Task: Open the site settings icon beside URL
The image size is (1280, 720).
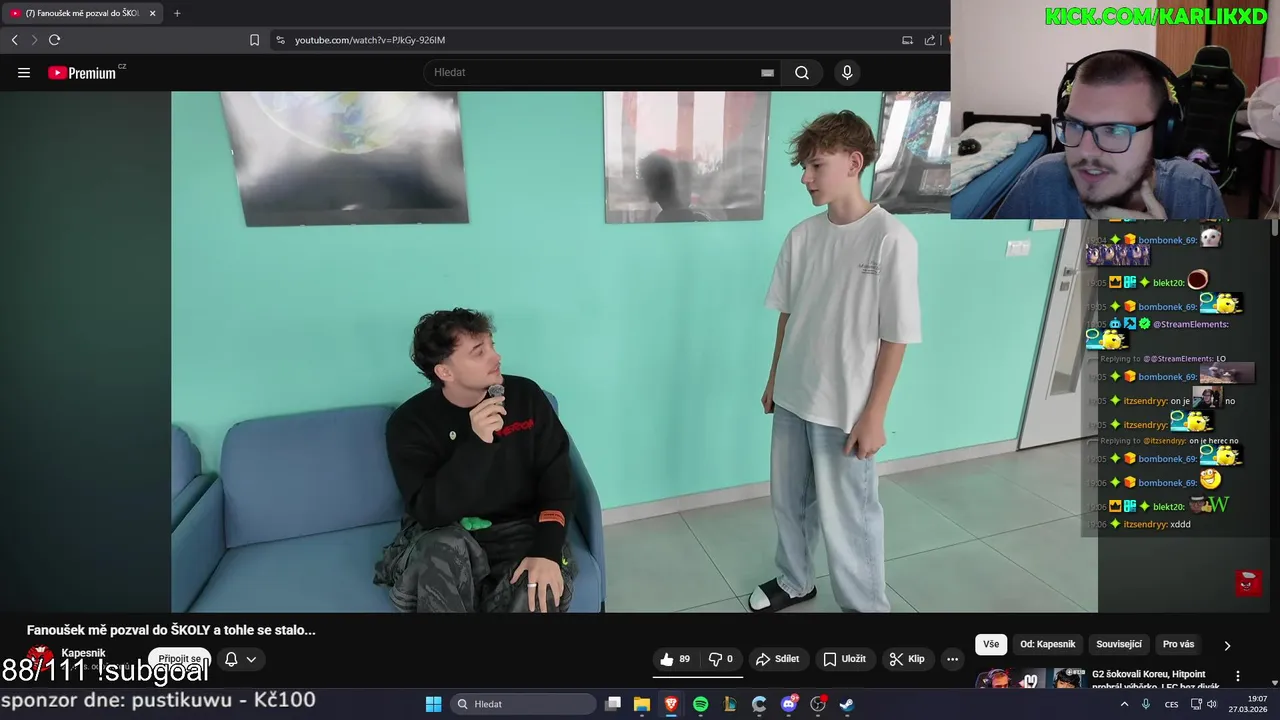Action: 280,40
